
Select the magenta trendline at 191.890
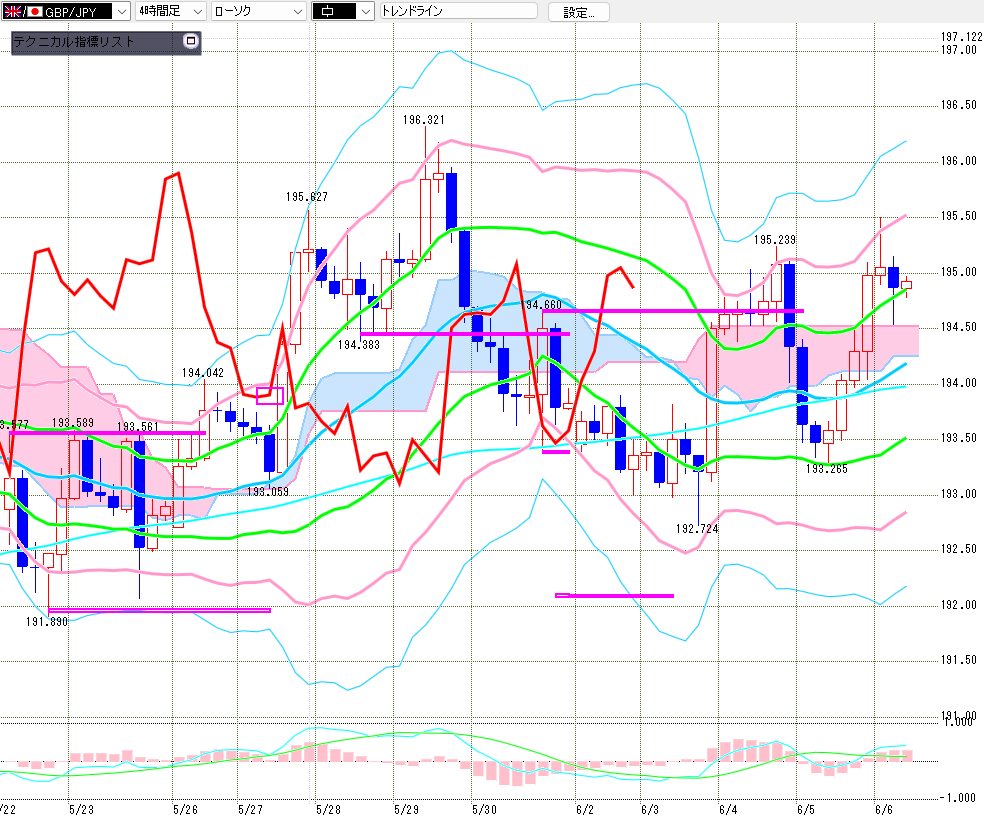[x=159, y=610]
